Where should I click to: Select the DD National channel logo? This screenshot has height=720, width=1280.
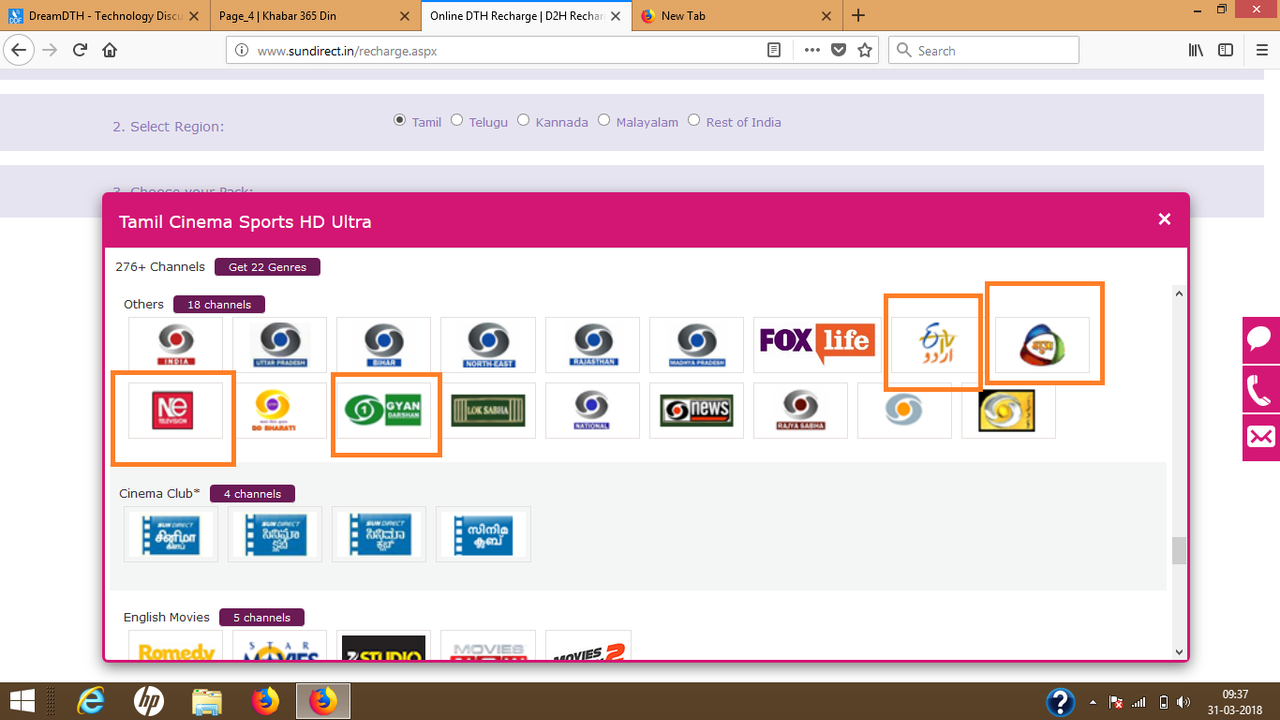tap(592, 410)
